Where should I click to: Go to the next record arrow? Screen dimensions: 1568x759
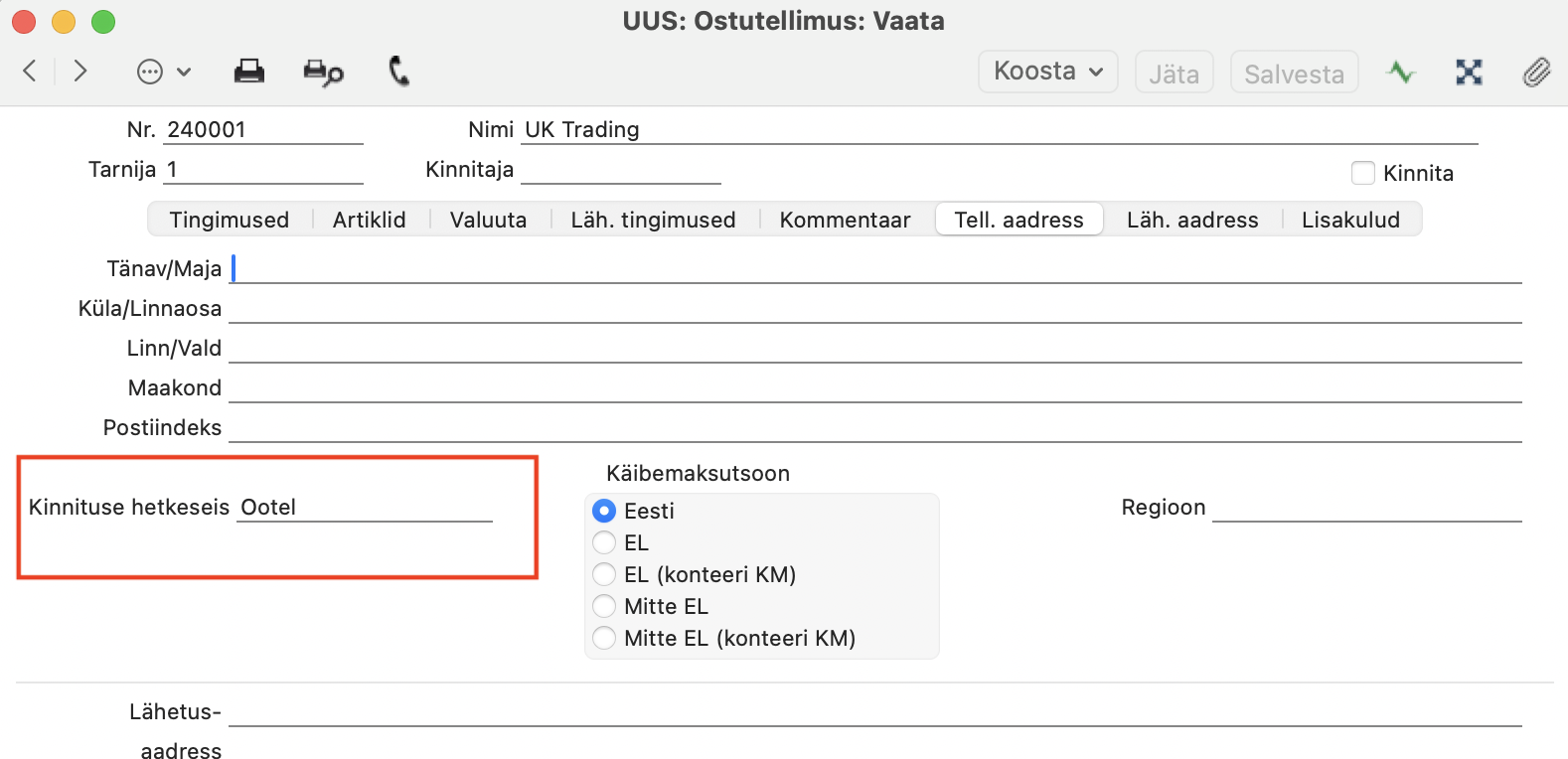click(80, 72)
